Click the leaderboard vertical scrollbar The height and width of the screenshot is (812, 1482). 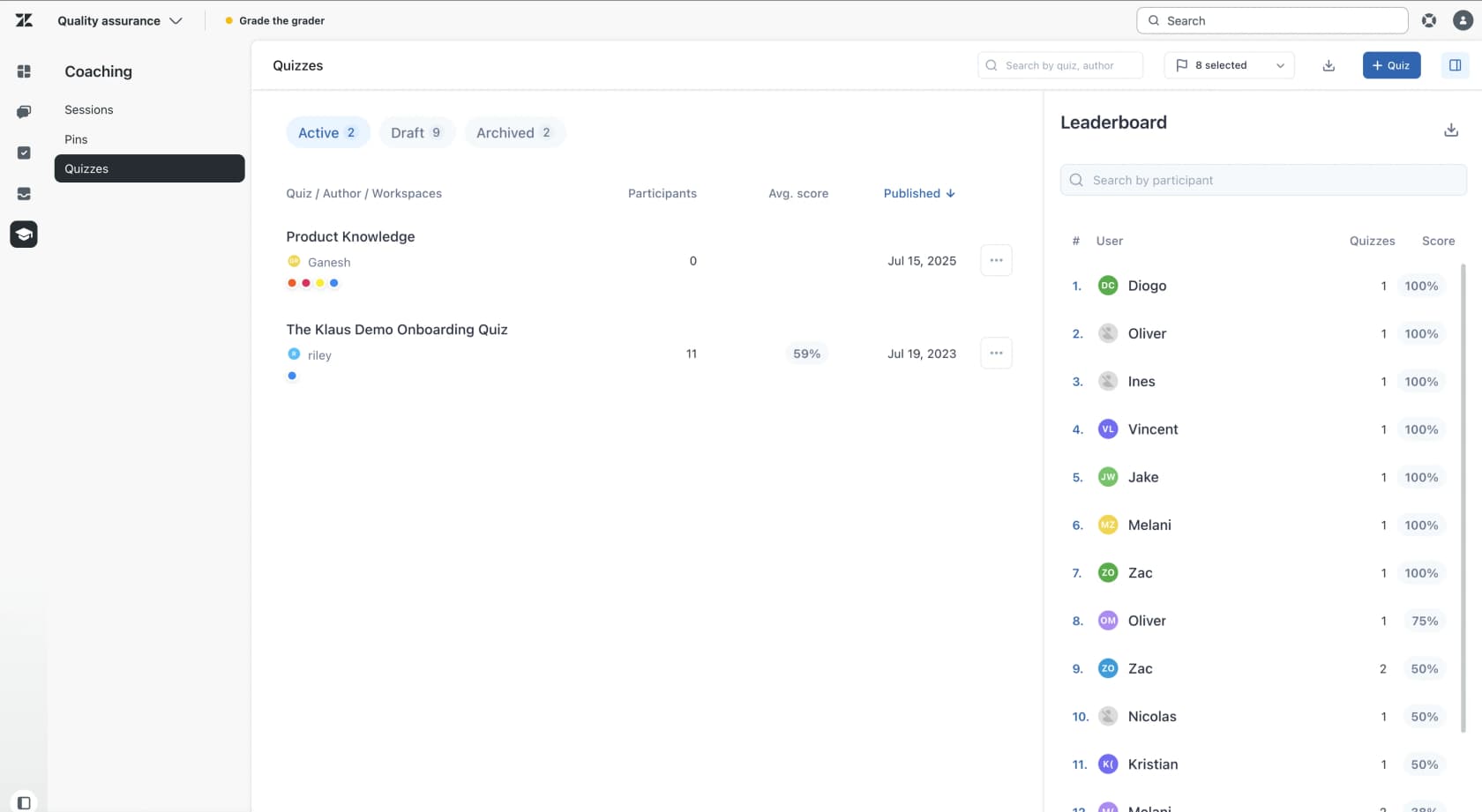(x=1463, y=498)
